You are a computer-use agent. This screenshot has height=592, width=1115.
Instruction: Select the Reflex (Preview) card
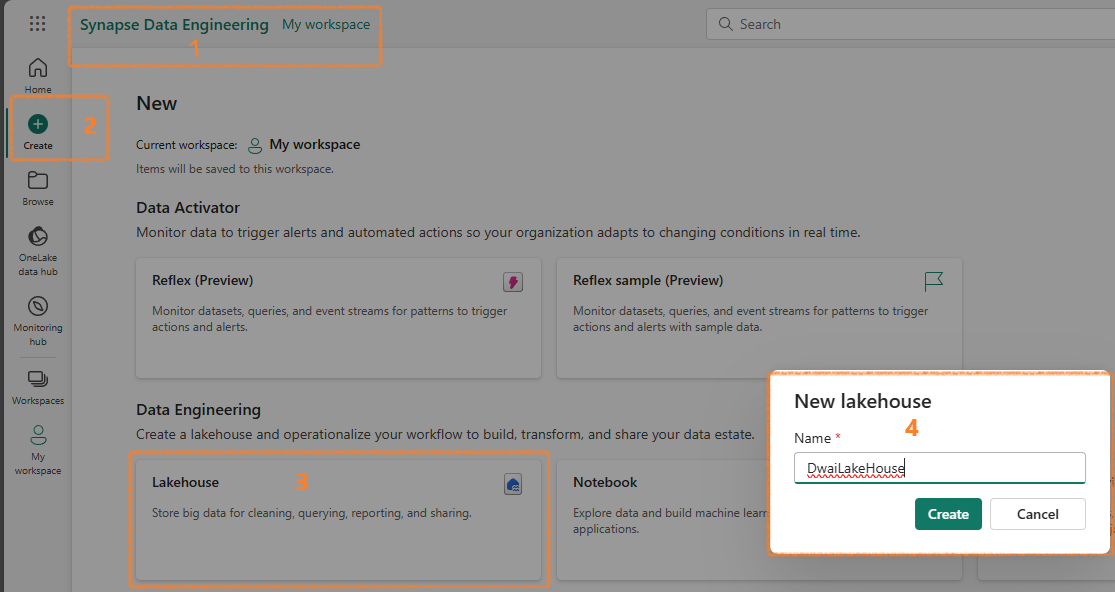pos(338,318)
